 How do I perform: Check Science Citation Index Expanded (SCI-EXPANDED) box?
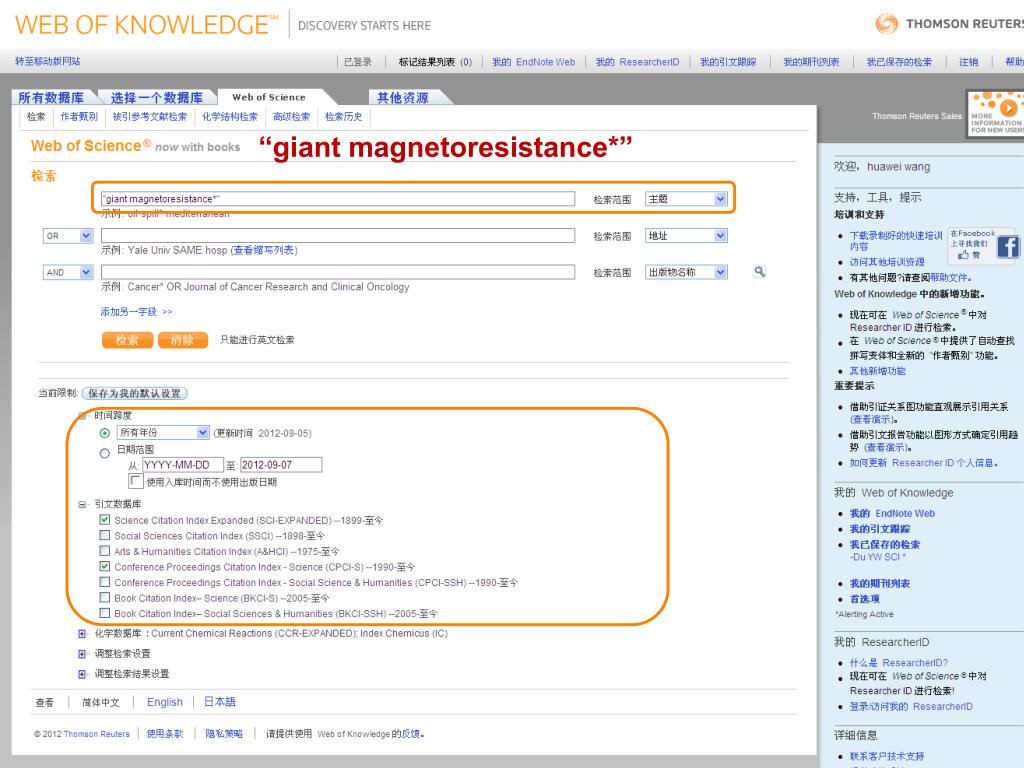(104, 520)
